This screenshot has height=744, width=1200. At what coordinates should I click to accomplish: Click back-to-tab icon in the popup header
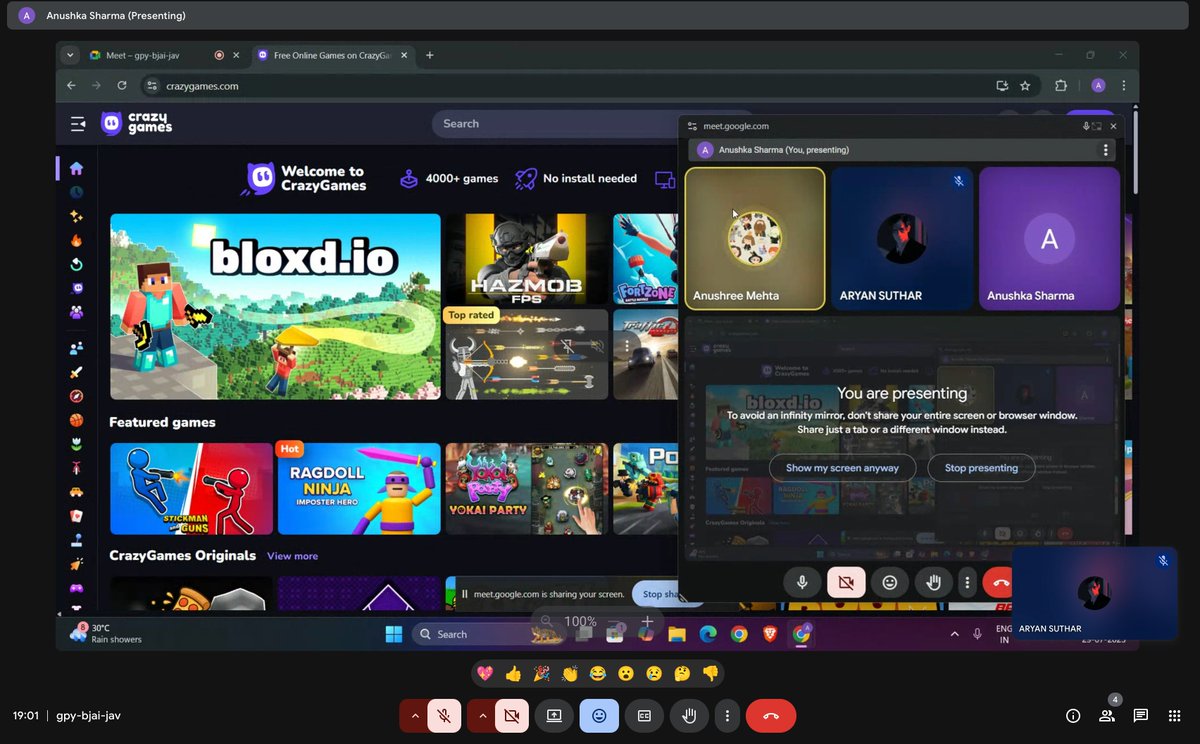pos(1097,126)
